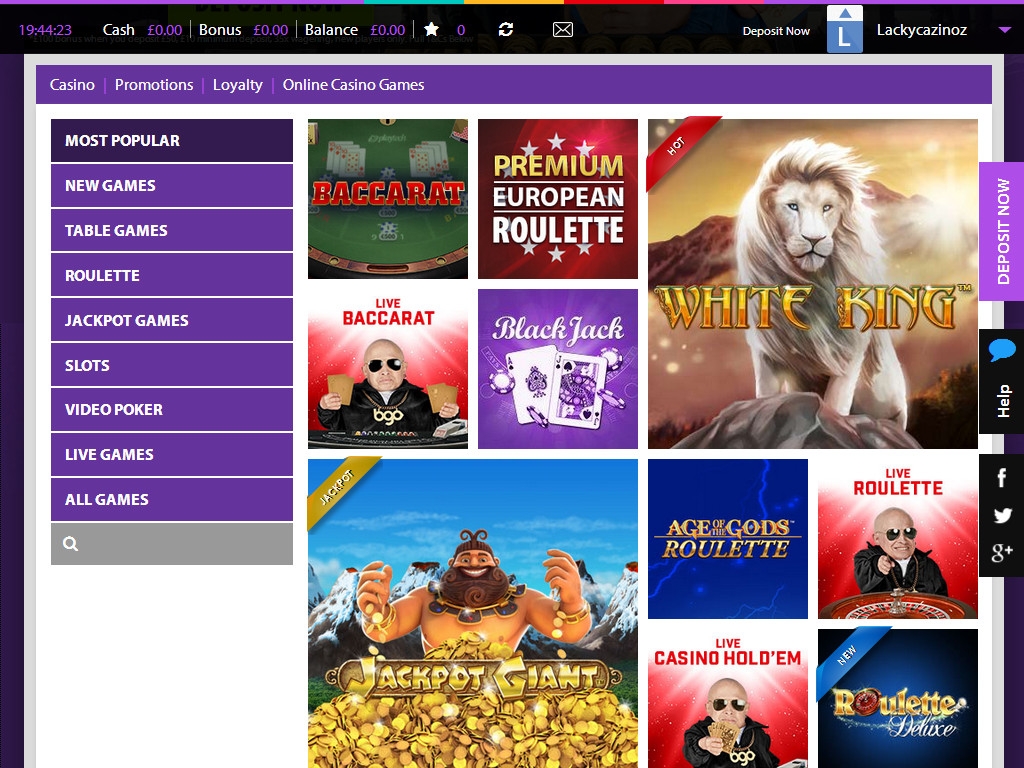Screen dimensions: 1024x768
Task: Click the Twitter bird icon
Action: click(x=1001, y=516)
